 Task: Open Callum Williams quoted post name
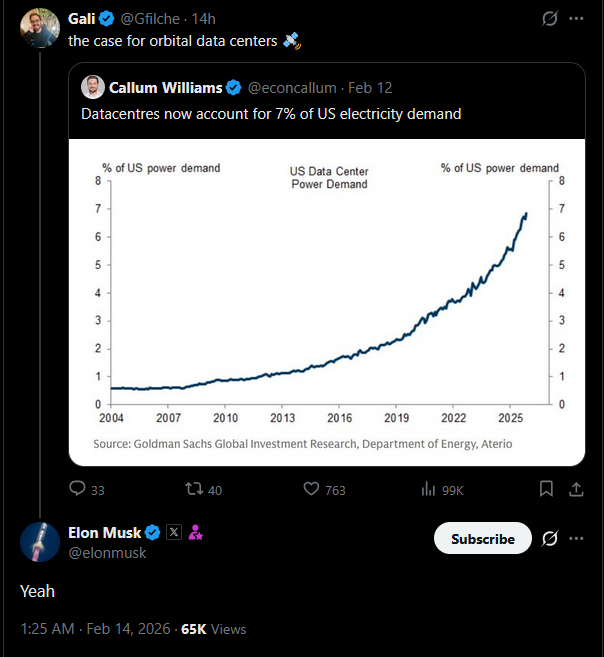pos(165,87)
